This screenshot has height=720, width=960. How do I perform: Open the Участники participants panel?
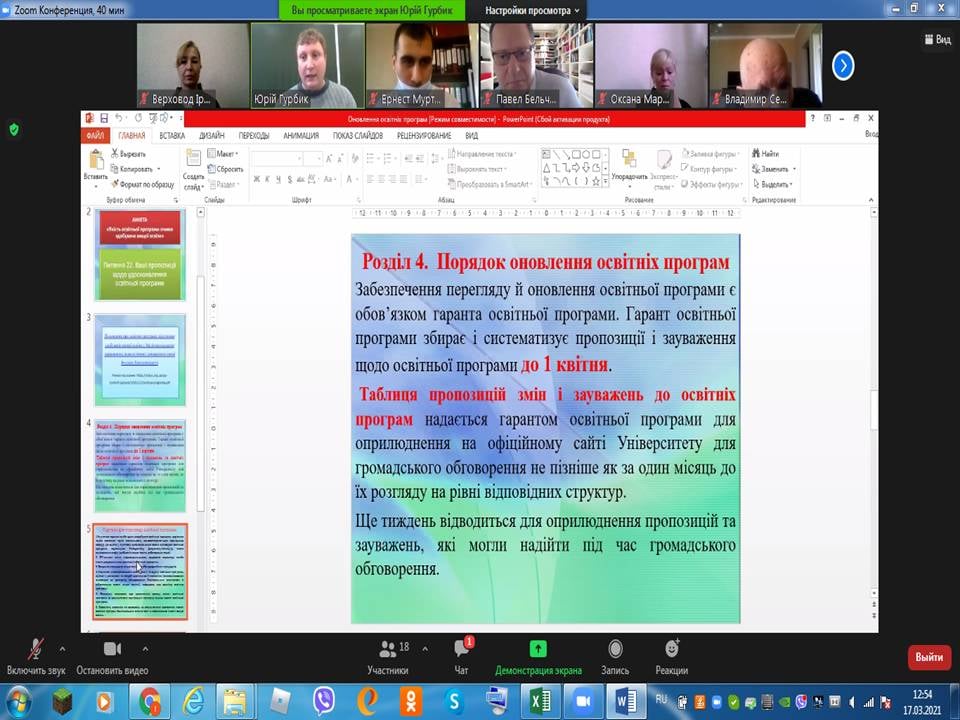(387, 650)
